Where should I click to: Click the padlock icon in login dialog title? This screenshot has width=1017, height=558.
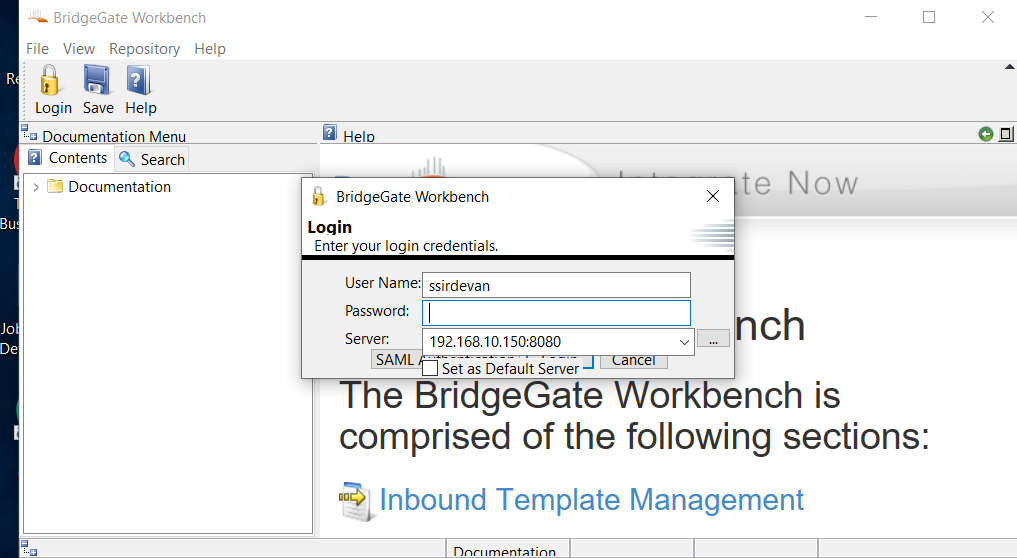[318, 196]
